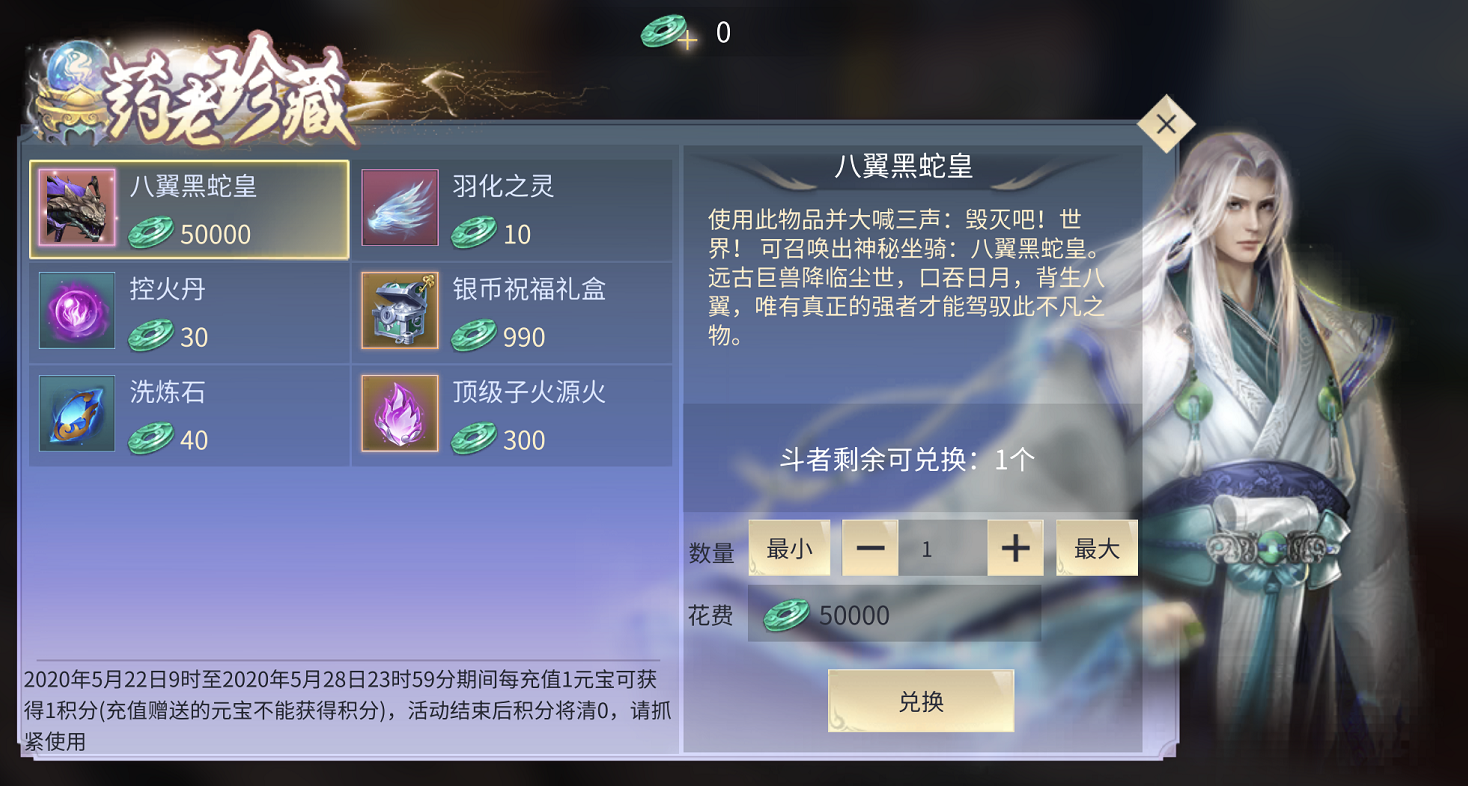Select the 银币祝福礼盒 chest icon
Screen dimensions: 1468x786
[400, 311]
